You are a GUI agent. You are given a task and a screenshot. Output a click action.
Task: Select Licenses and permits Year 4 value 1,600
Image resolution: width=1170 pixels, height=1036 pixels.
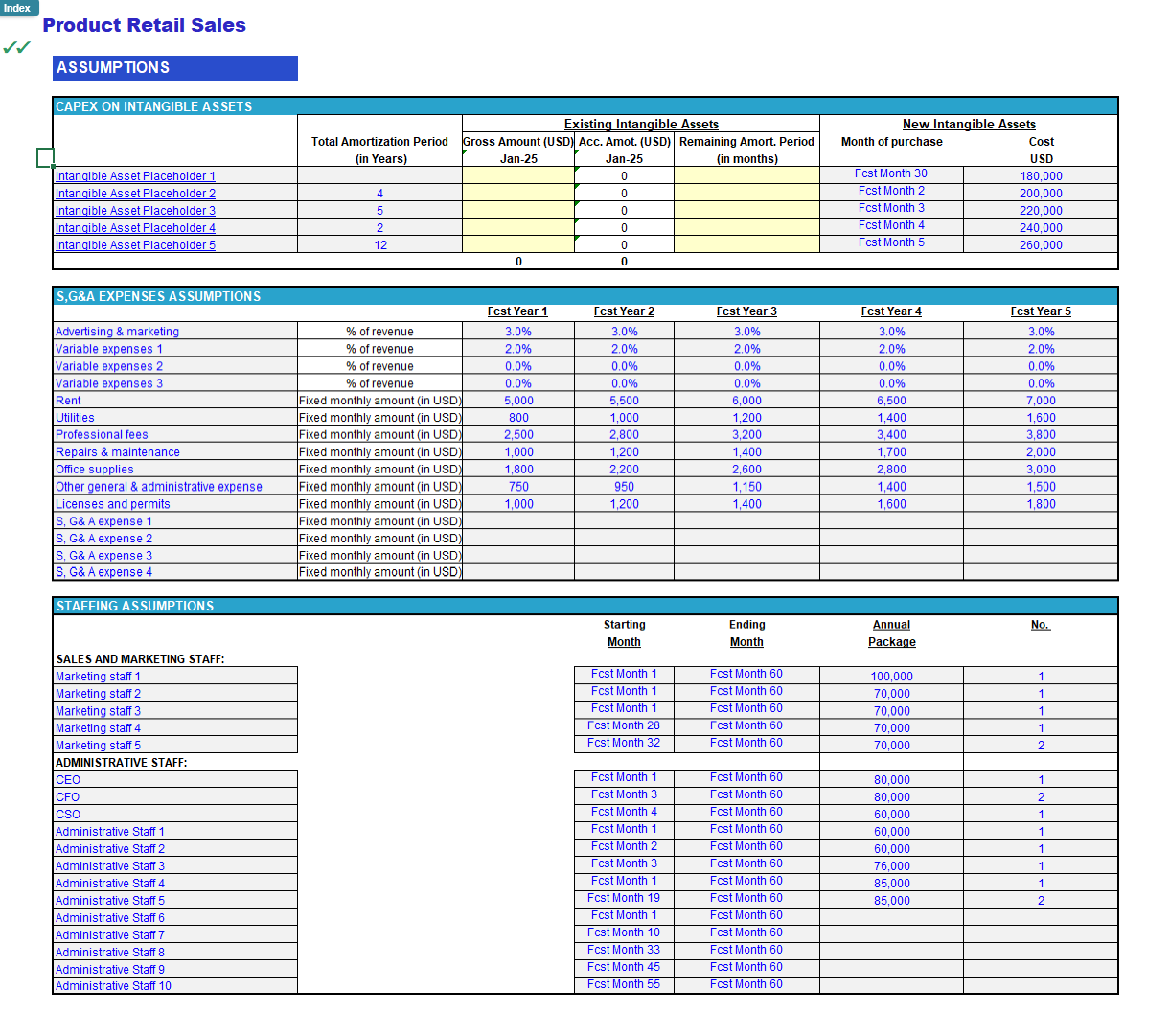pyautogui.click(x=891, y=504)
